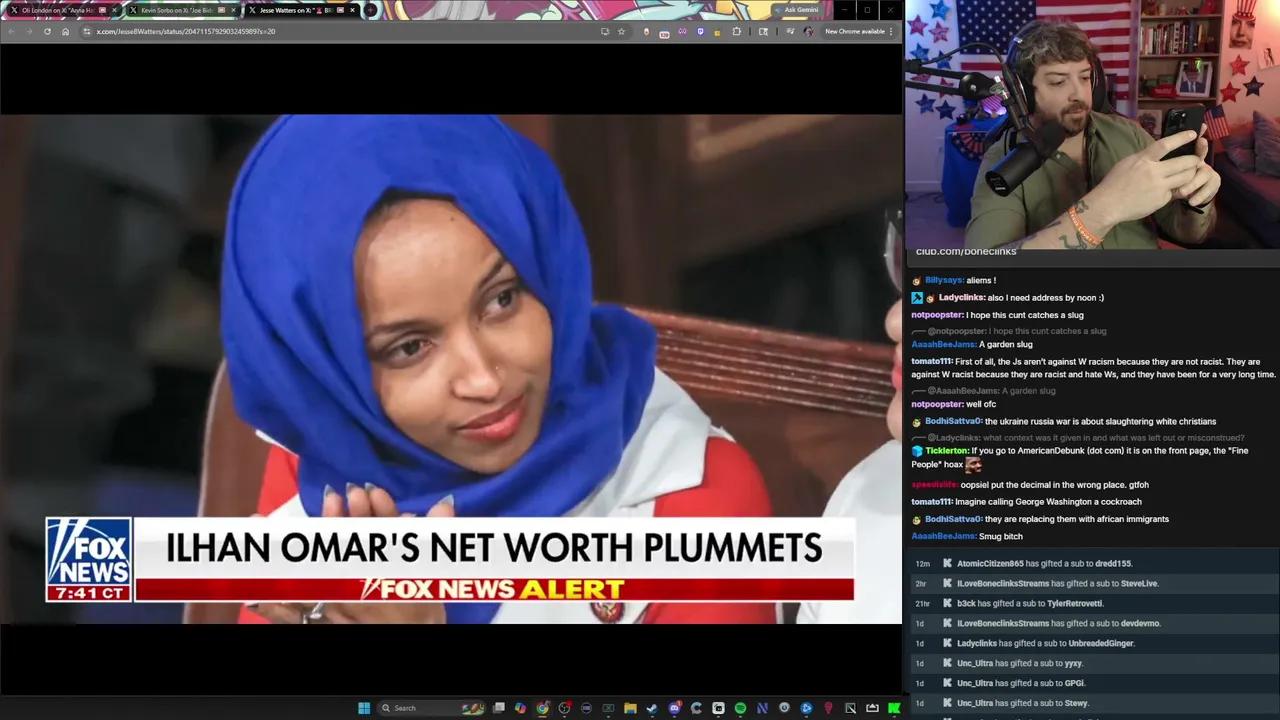Open the Windows Start menu

point(364,708)
